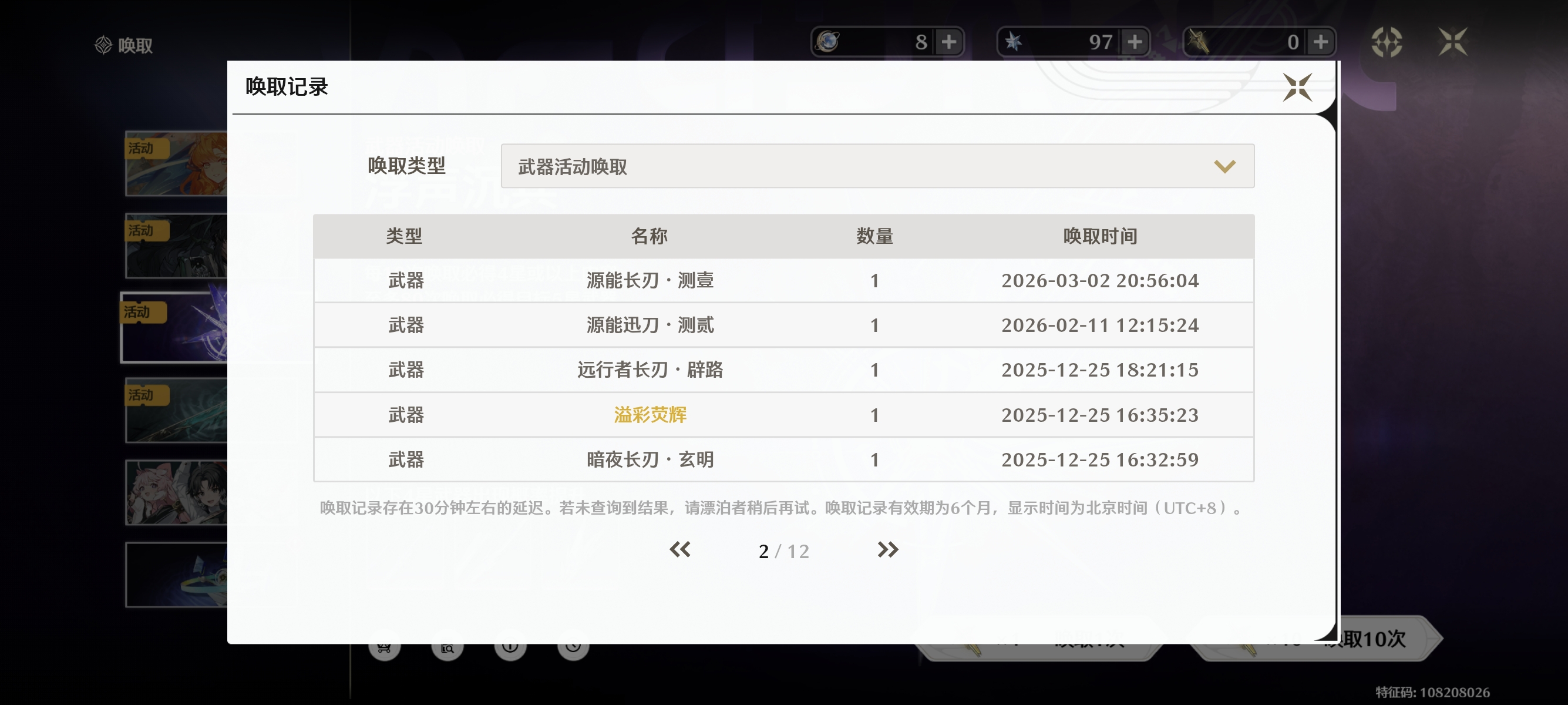Click the golden chevron in 唤取类型 selector

click(x=1224, y=166)
